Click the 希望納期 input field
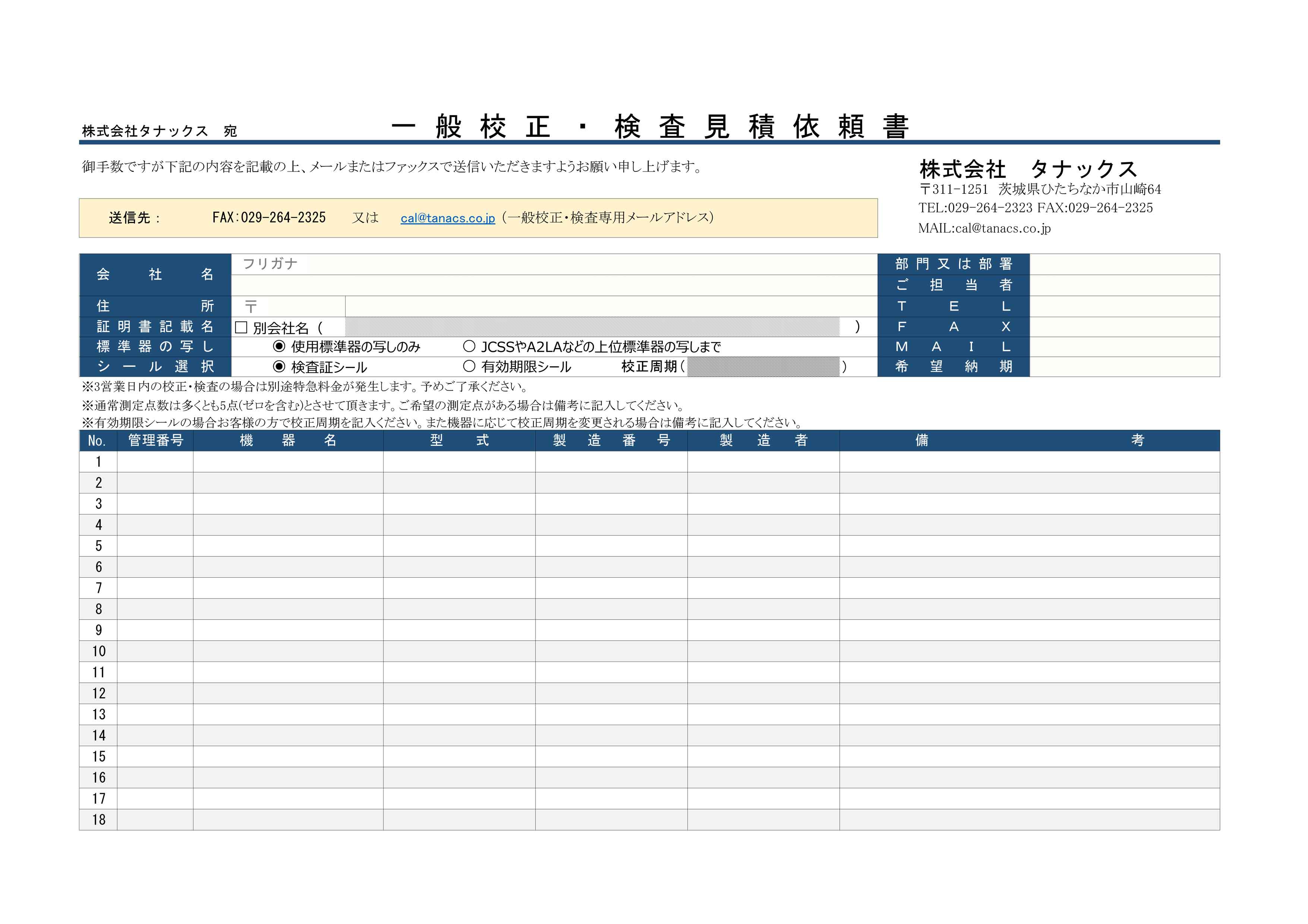The width and height of the screenshot is (1308, 924). coord(1125,367)
